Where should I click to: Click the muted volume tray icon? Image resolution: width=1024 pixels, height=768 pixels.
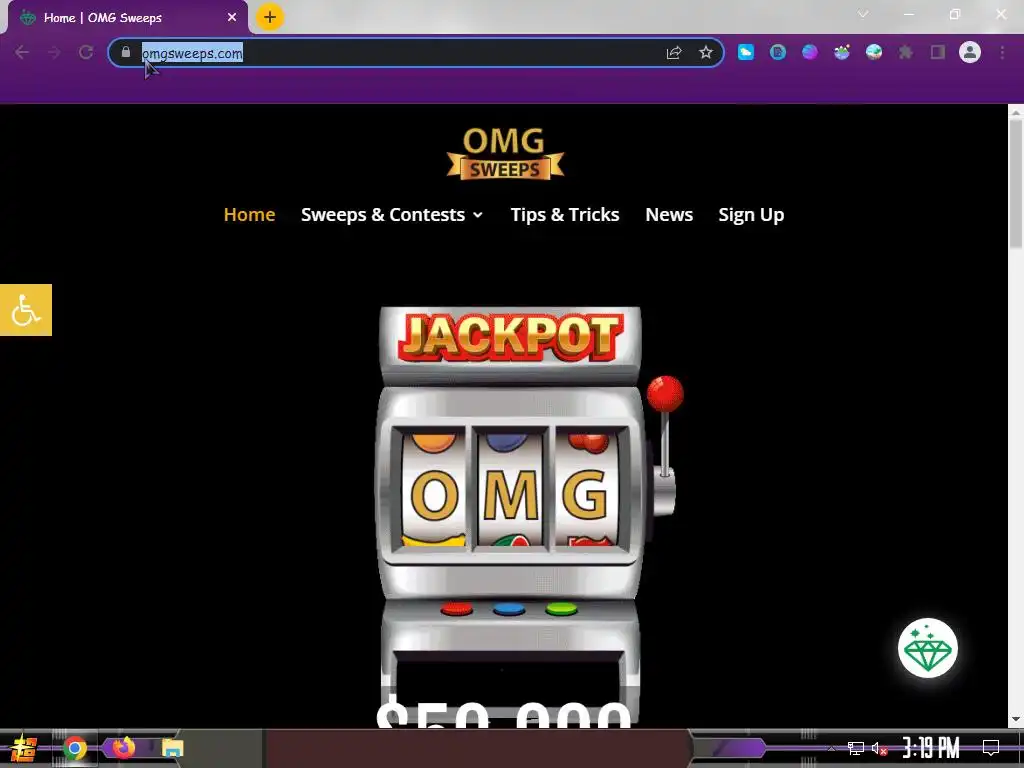click(880, 748)
